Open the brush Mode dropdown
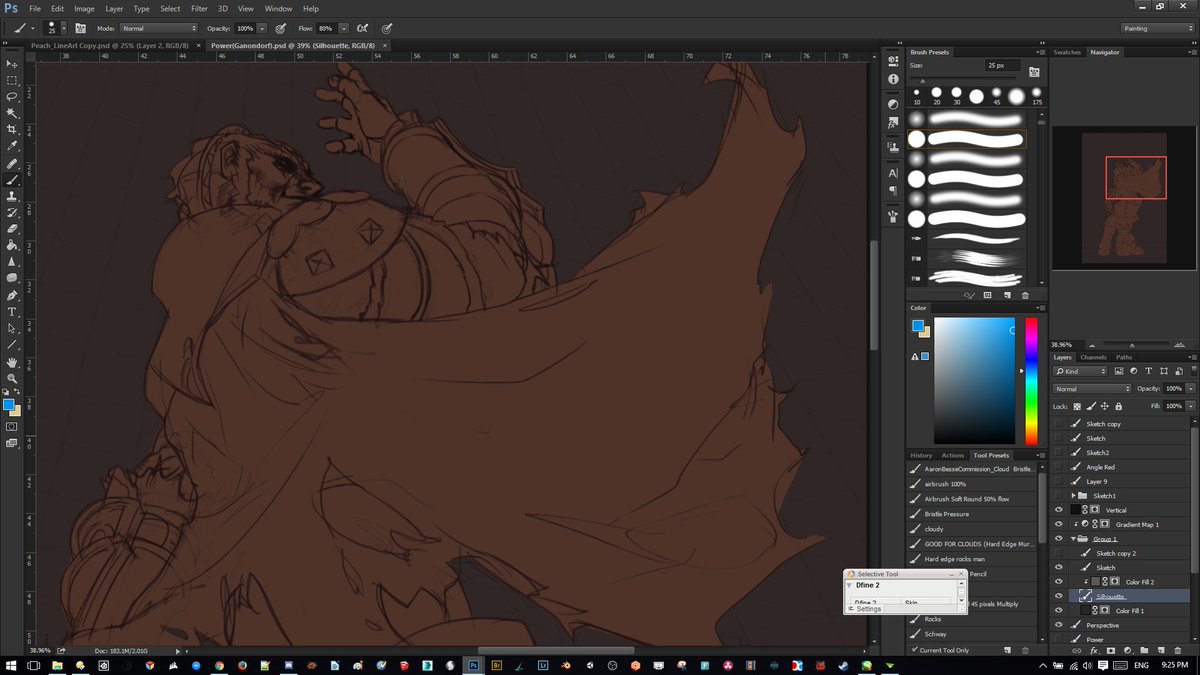The image size is (1200, 675). pos(159,28)
